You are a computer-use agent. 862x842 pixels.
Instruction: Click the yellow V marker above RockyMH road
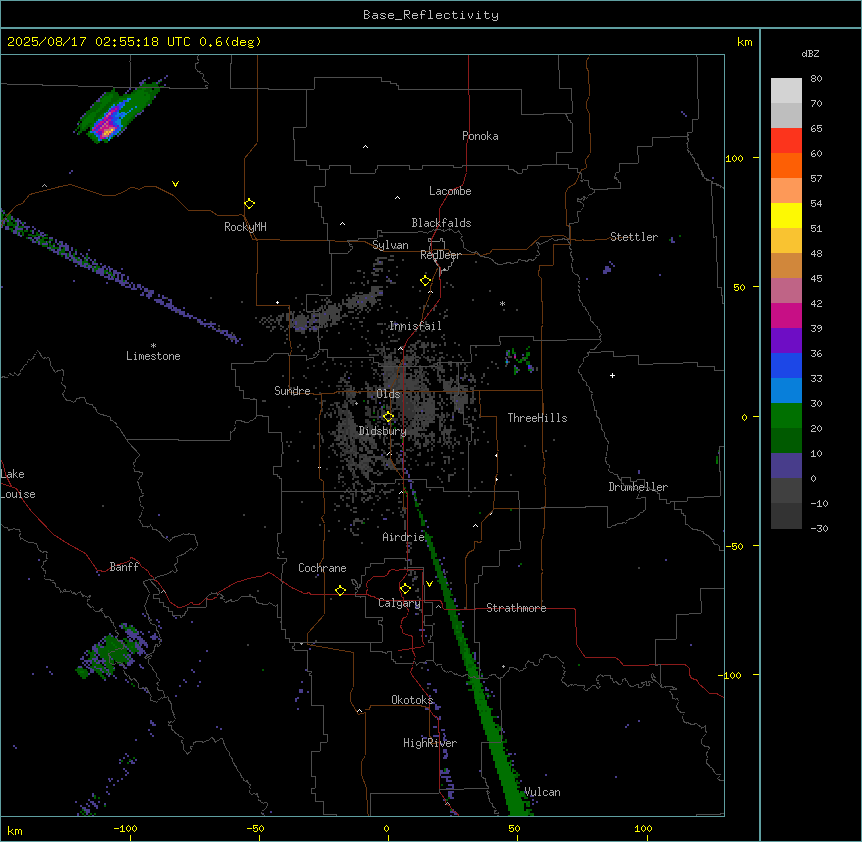(175, 184)
